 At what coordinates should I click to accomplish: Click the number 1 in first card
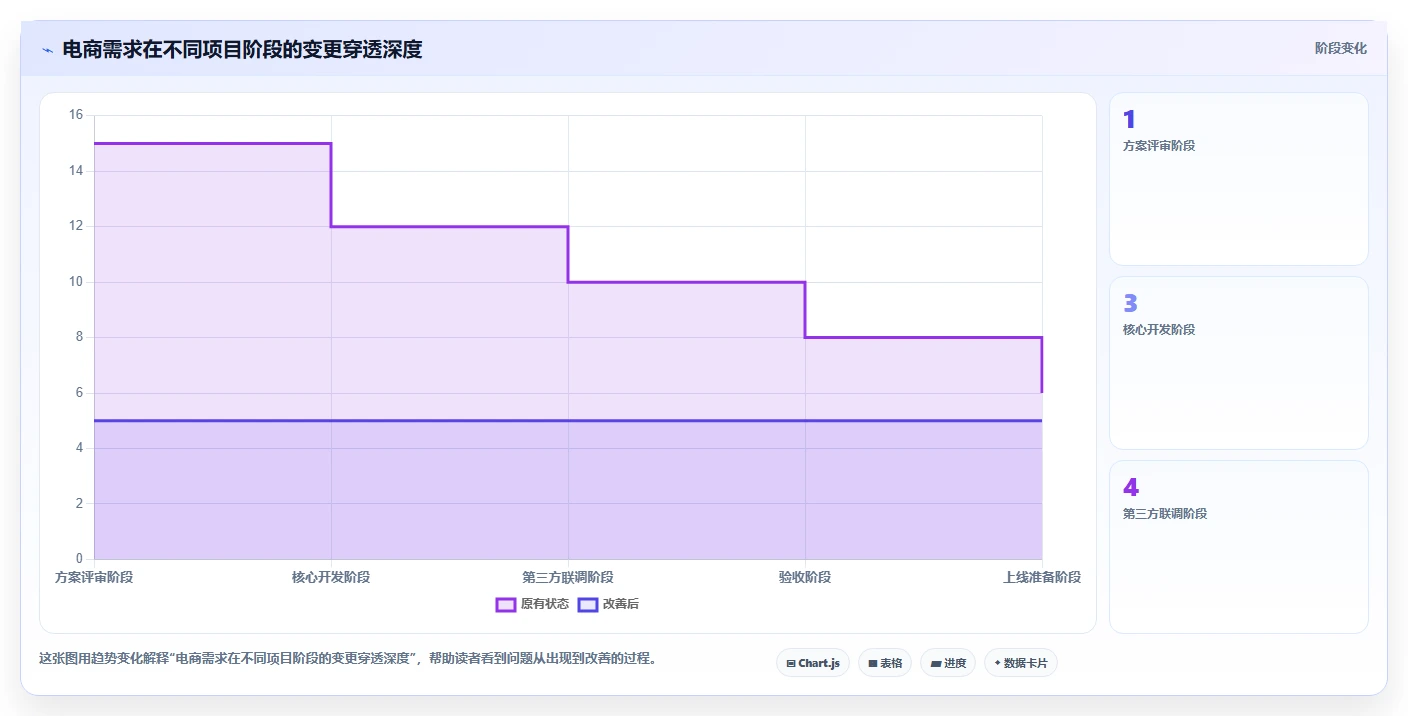(x=1129, y=120)
